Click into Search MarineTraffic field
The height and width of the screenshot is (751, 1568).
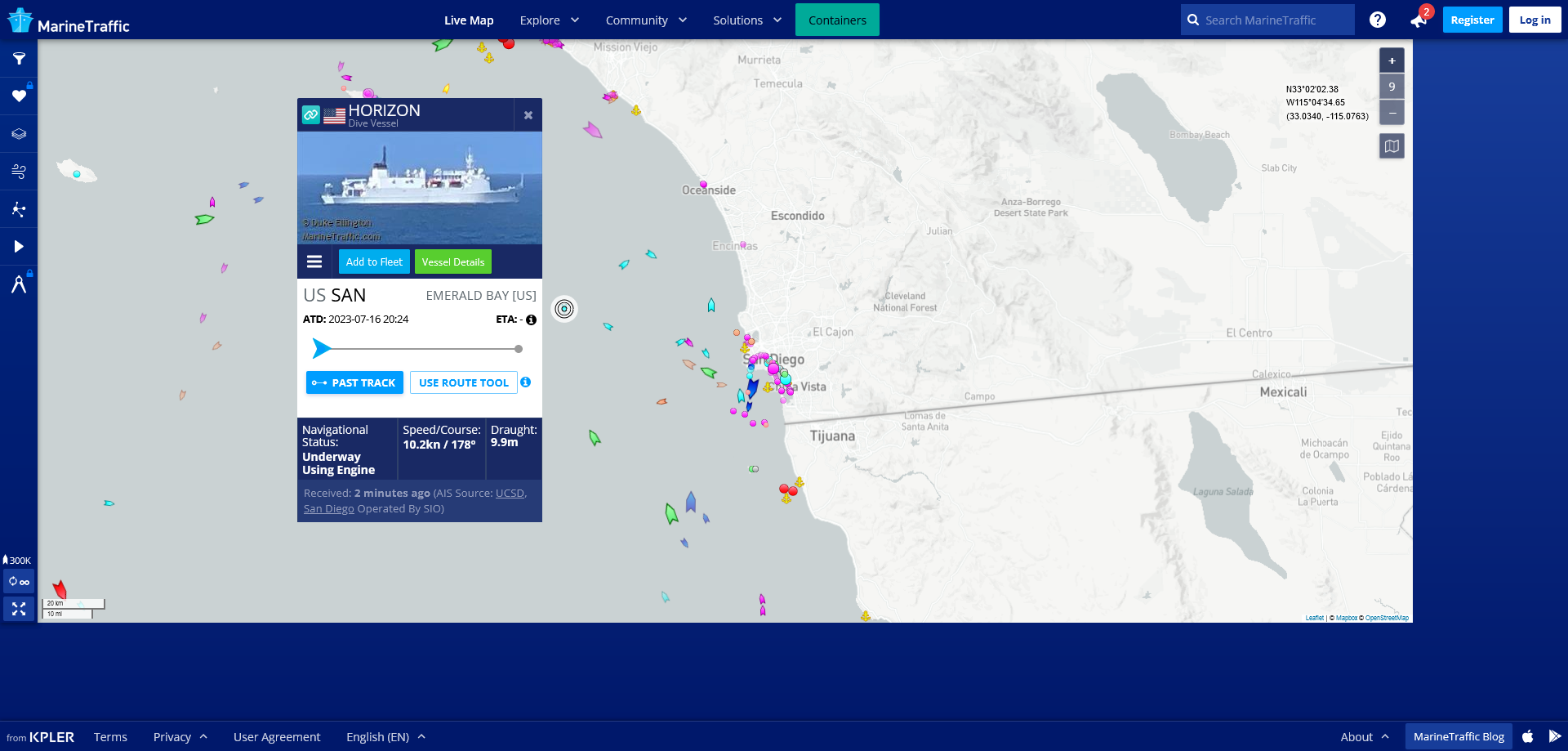[x=1267, y=20]
